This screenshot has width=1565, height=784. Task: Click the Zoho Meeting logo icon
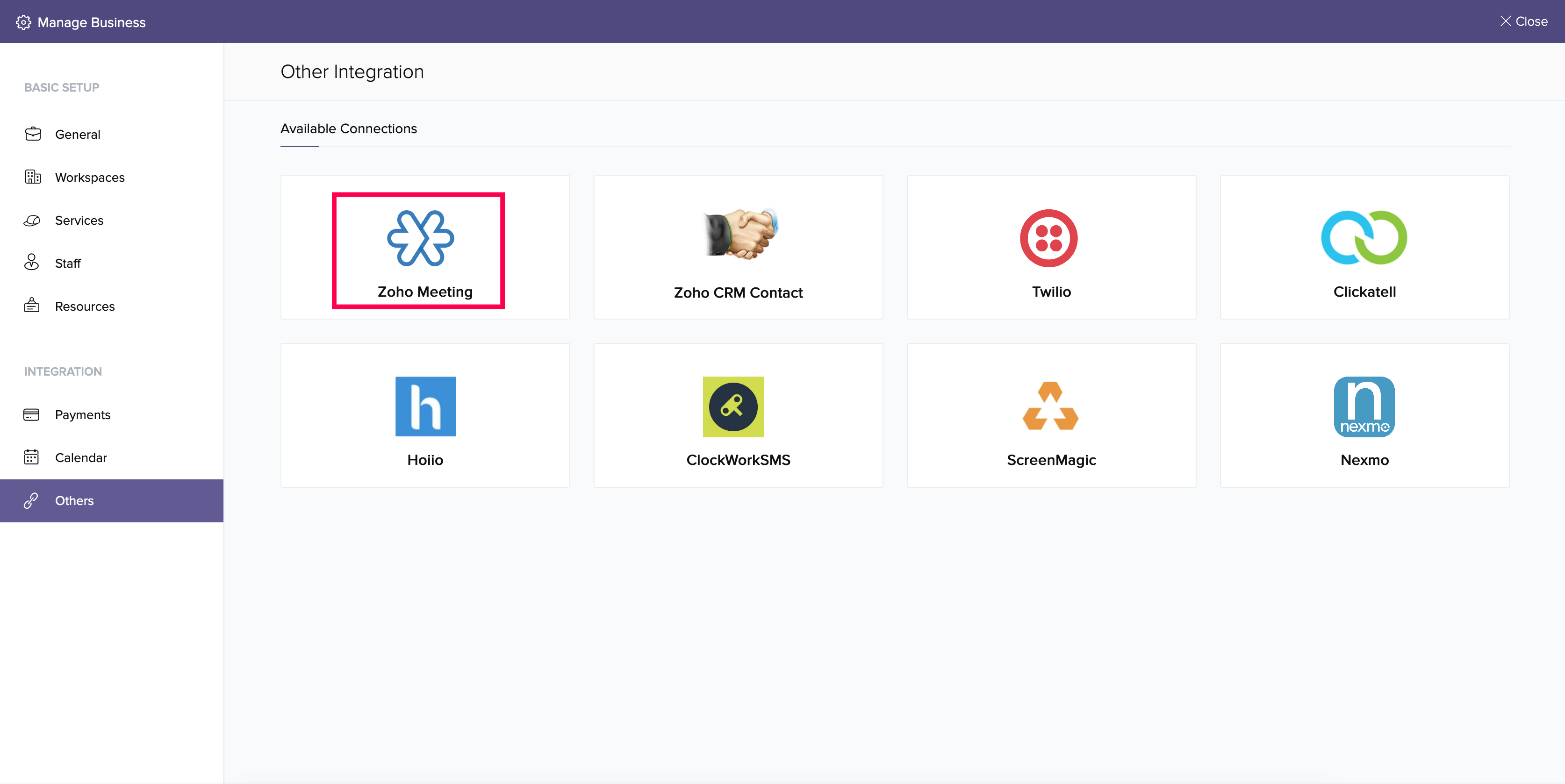[x=420, y=238]
